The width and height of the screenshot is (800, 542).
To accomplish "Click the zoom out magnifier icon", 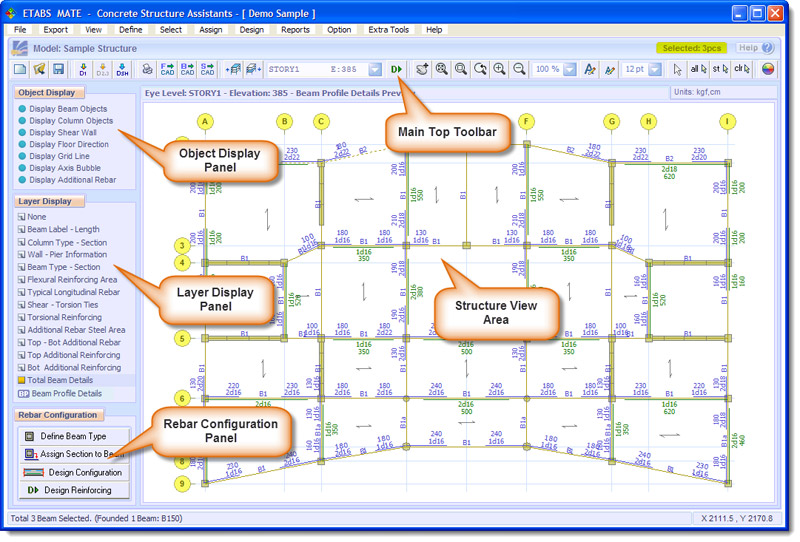I will 519,69.
